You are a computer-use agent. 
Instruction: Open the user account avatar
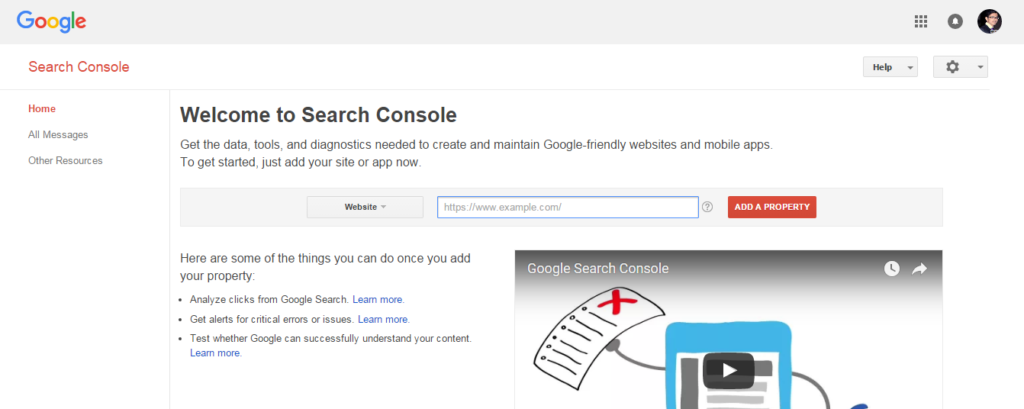[x=989, y=21]
